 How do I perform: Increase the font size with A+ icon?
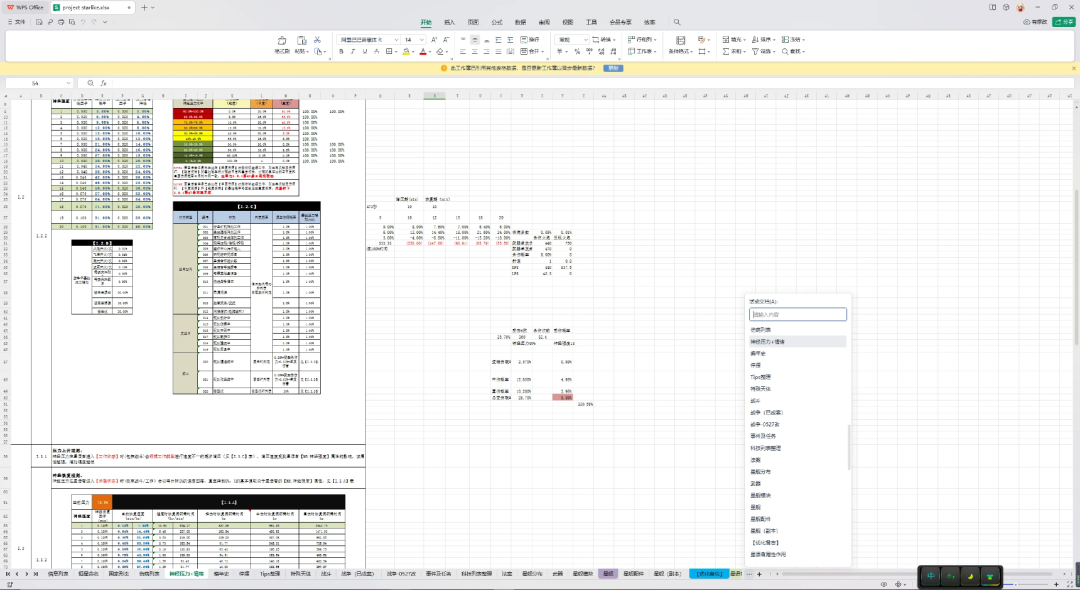click(434, 40)
